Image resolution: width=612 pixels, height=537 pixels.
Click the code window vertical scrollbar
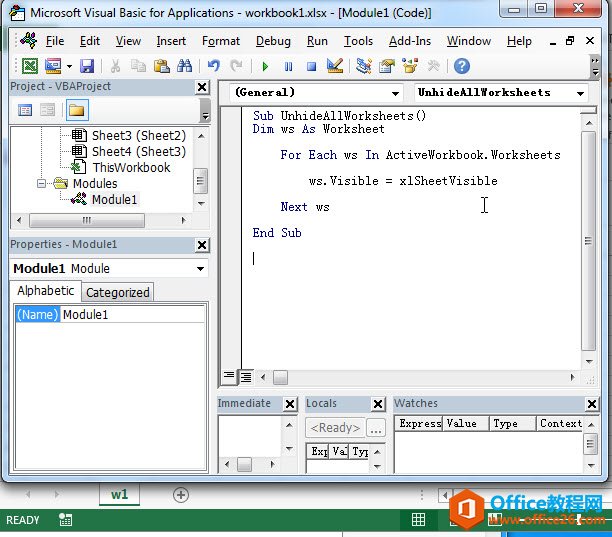589,241
